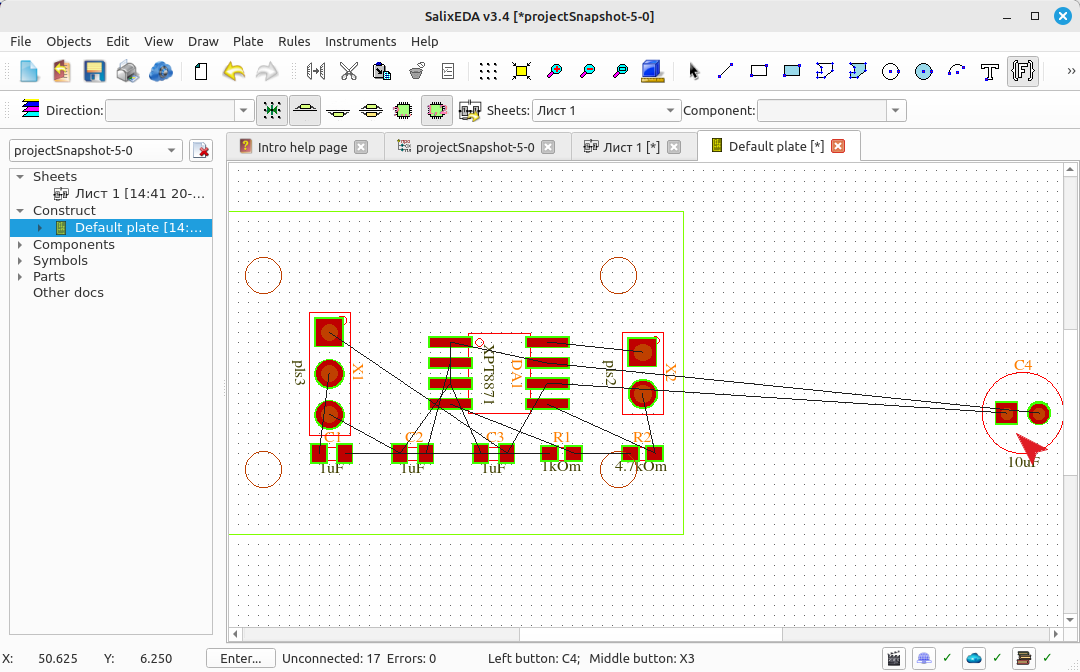
Task: Open the 3D view blue cube icon
Action: pyautogui.click(x=652, y=71)
